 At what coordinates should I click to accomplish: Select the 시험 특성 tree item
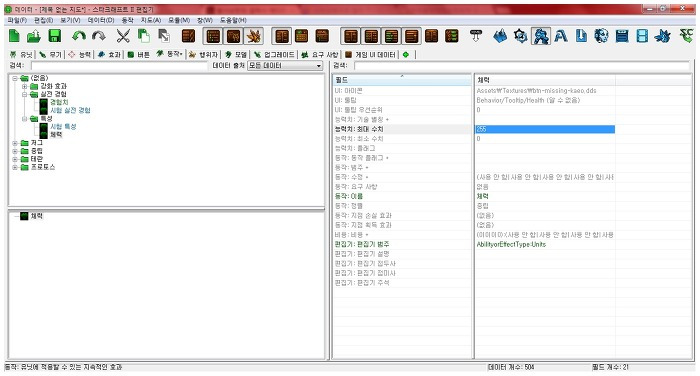coord(63,127)
